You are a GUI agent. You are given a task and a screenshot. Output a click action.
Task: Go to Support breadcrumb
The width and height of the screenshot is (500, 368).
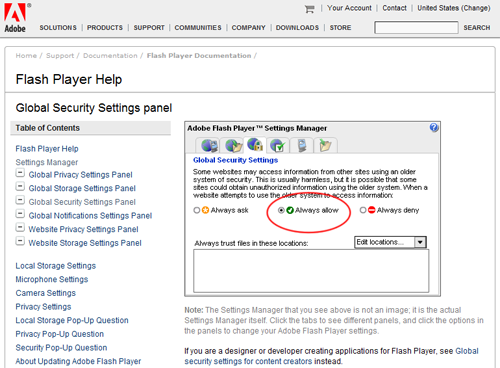pyautogui.click(x=60, y=56)
